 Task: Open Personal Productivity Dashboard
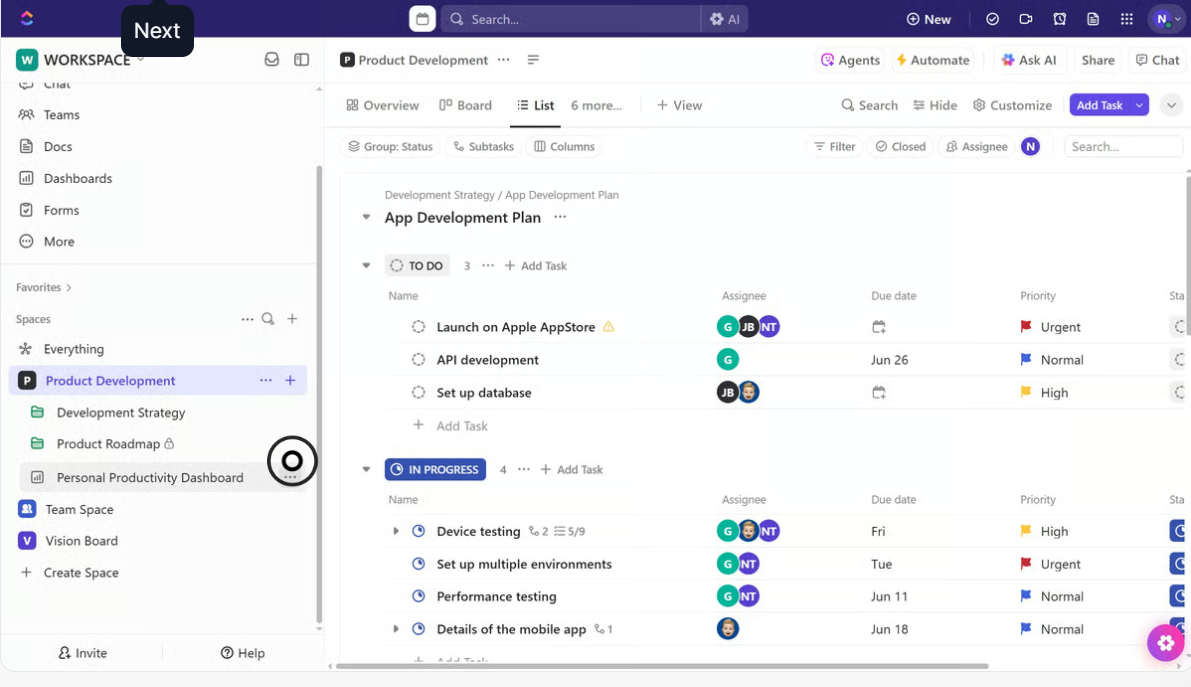(x=150, y=477)
